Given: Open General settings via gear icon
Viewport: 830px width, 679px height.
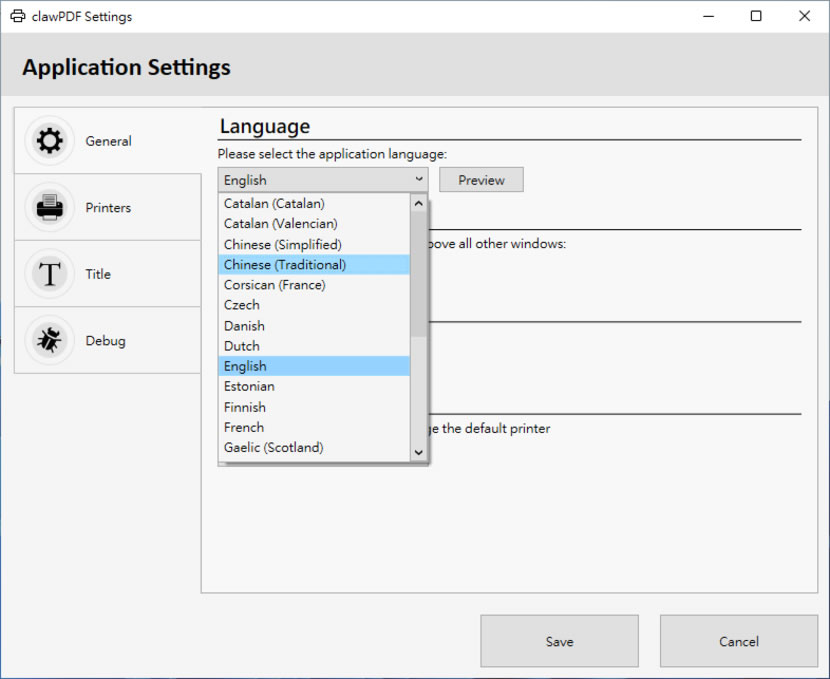Looking at the screenshot, I should point(49,141).
